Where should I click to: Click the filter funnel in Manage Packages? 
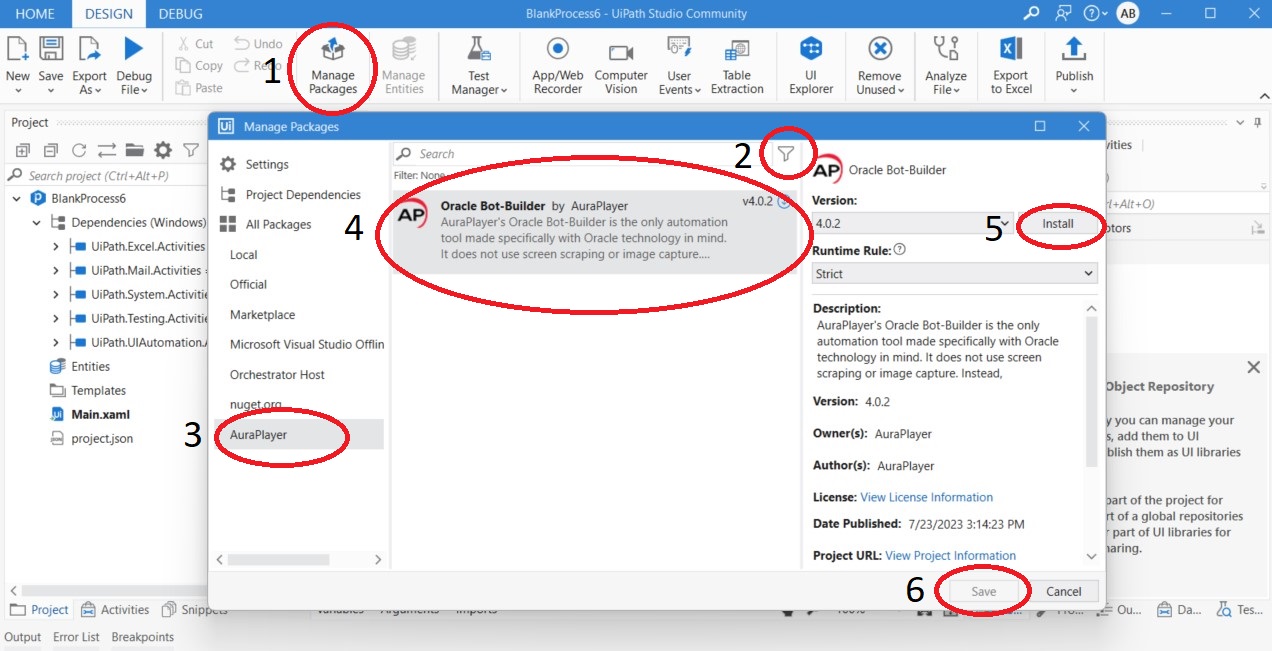point(787,154)
